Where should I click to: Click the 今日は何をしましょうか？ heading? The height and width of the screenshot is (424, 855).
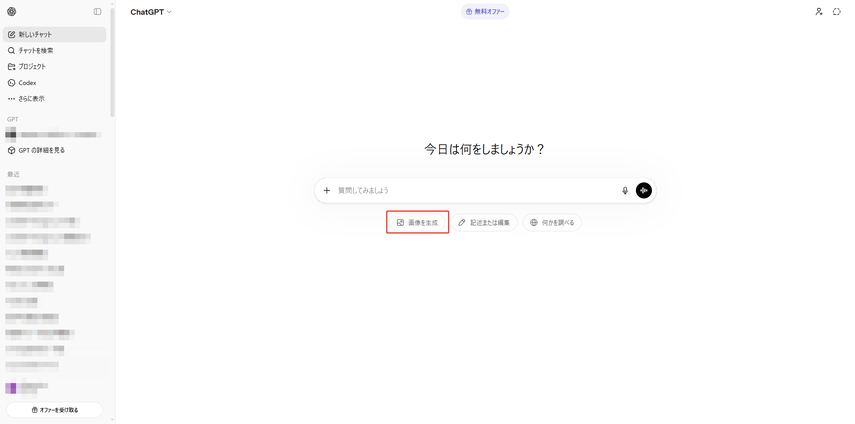point(484,149)
